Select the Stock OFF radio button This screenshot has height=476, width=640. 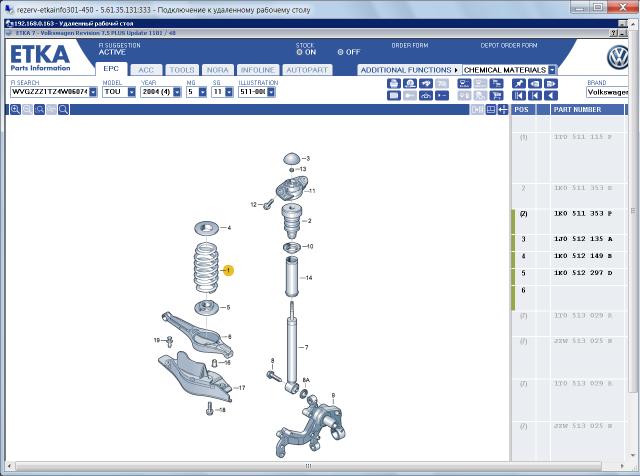340,52
